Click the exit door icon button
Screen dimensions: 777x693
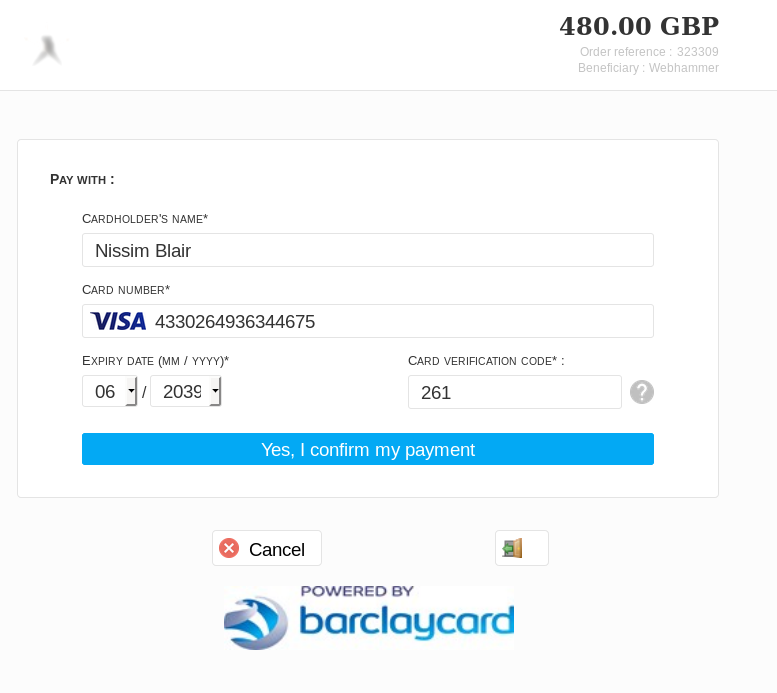tap(522, 548)
